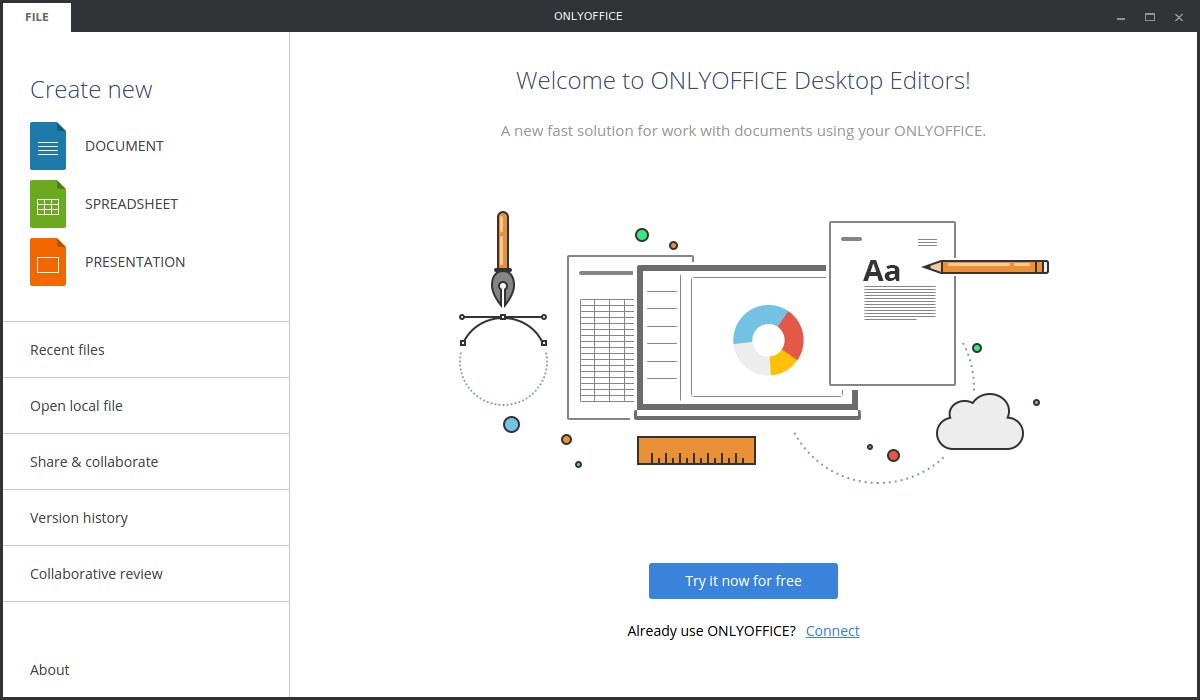Click Try it now for free button
Image resolution: width=1200 pixels, height=700 pixels.
743,581
